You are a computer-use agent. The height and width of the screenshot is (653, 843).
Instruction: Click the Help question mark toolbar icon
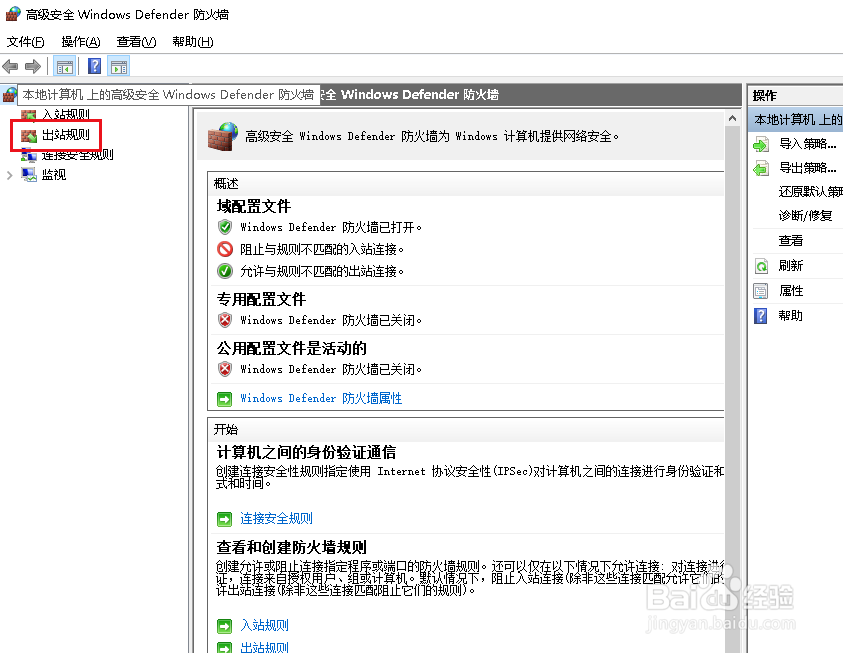[93, 66]
